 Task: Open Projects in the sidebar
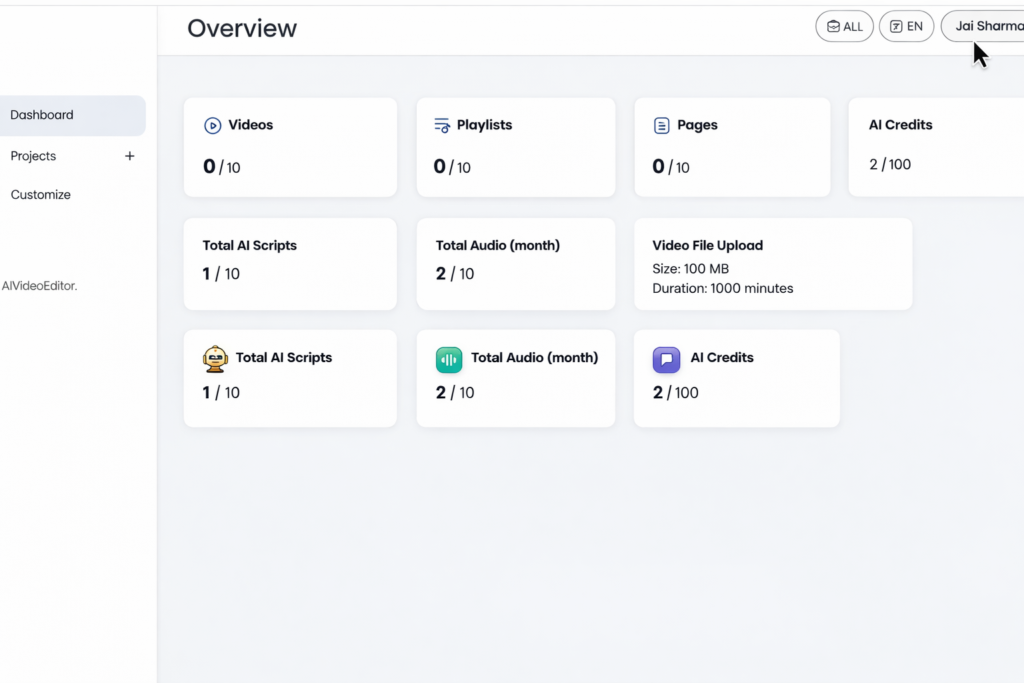(34, 156)
